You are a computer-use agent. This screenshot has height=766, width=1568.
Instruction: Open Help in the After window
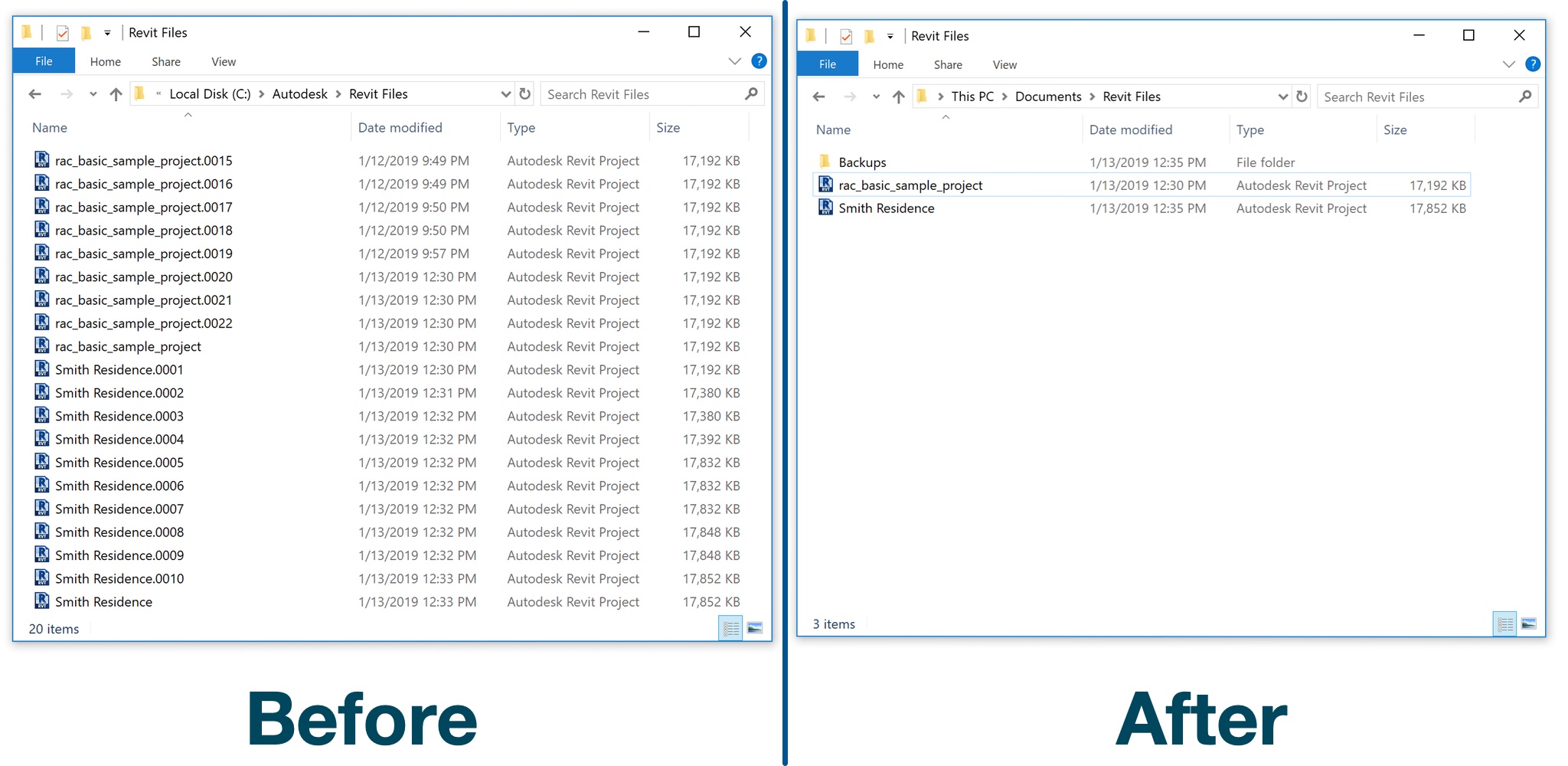(x=1533, y=64)
